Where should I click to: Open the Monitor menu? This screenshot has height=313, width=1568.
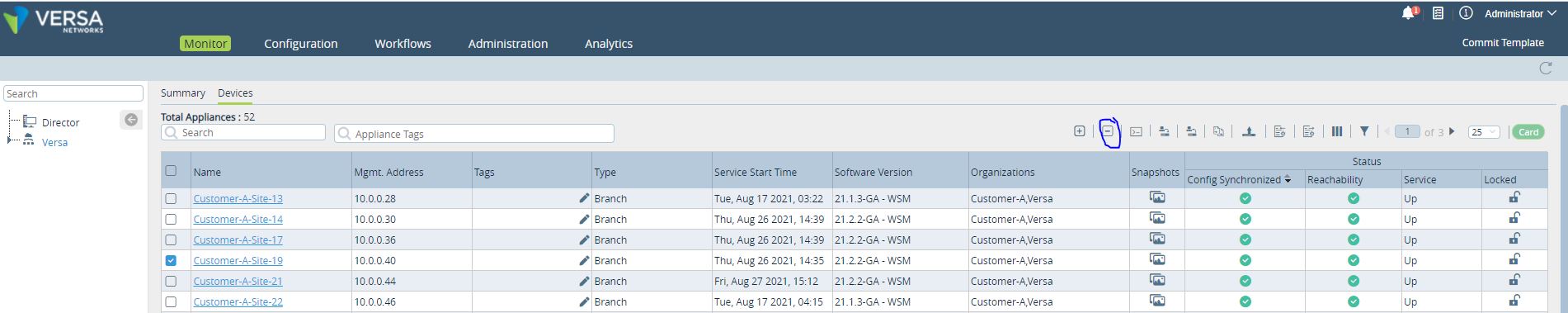tap(205, 44)
